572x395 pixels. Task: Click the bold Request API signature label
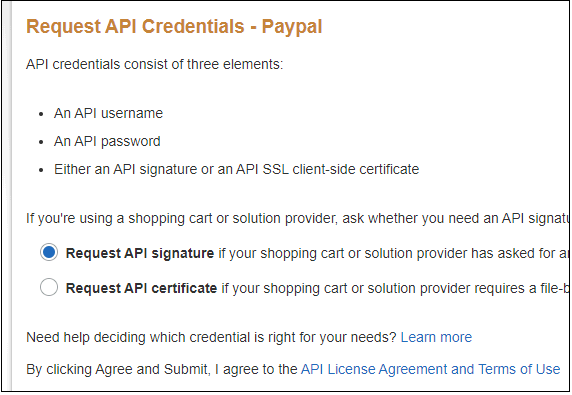point(140,253)
